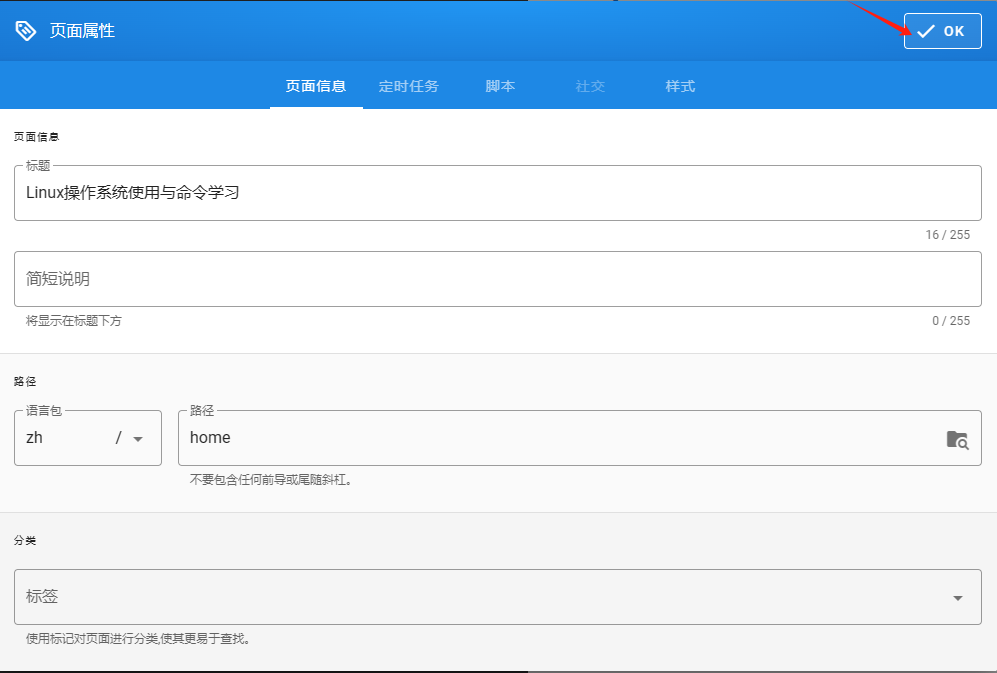
Task: Open the 定时任务 tab
Action: (408, 86)
